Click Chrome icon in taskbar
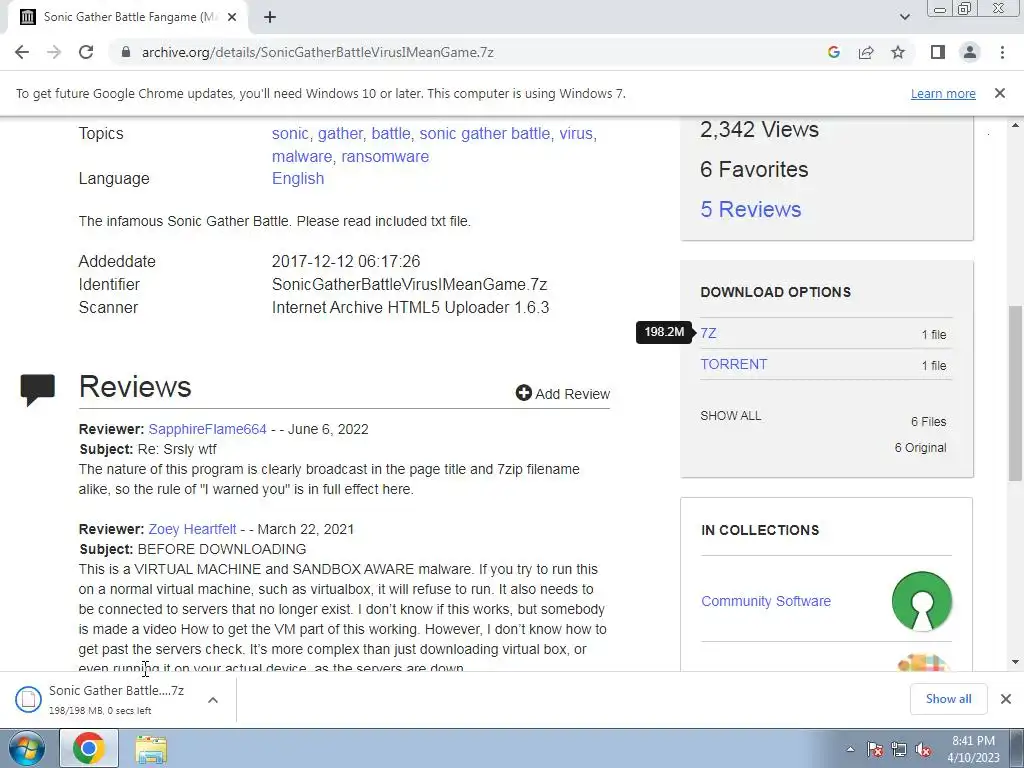Image resolution: width=1024 pixels, height=768 pixels. point(89,748)
